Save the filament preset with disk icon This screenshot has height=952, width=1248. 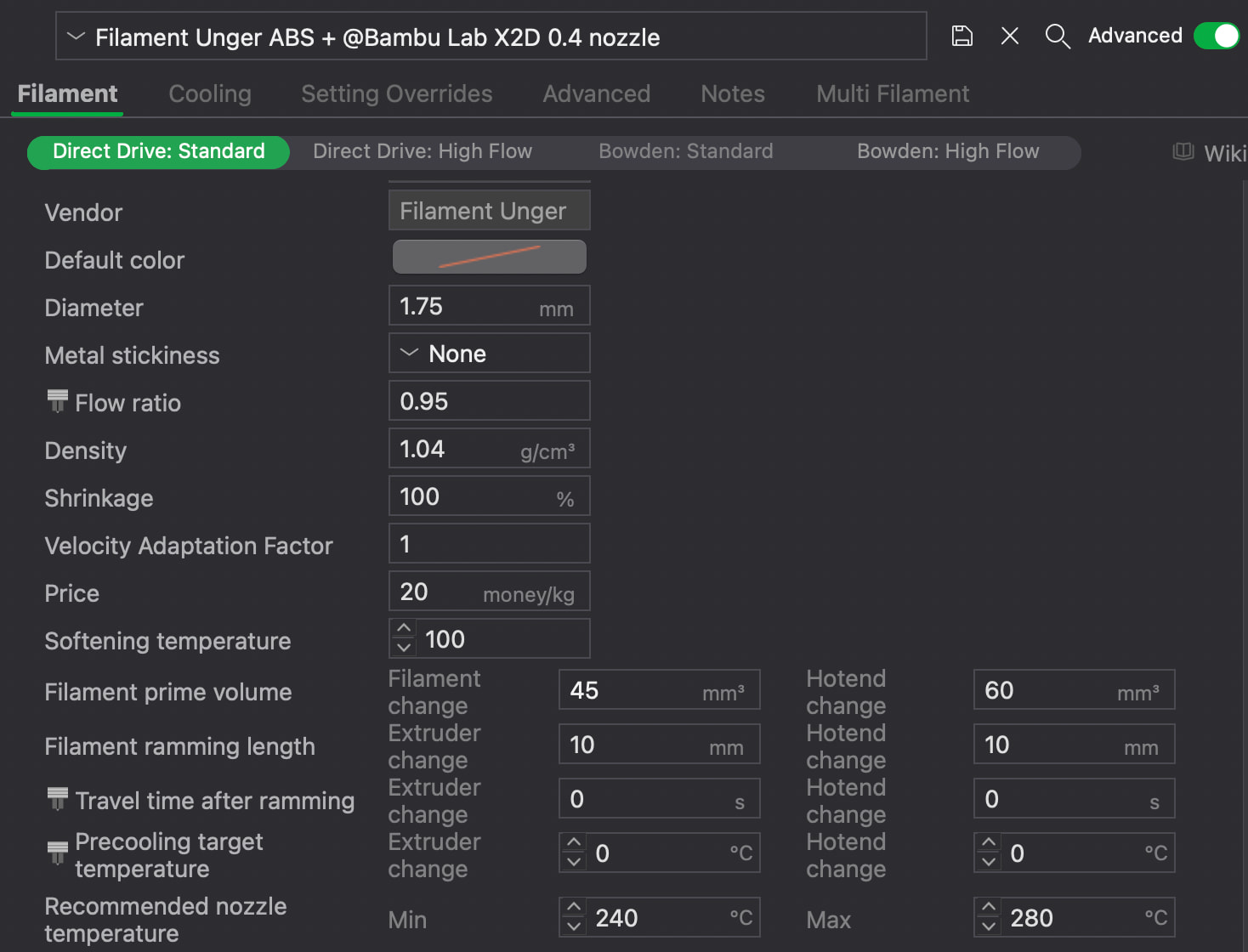click(962, 36)
